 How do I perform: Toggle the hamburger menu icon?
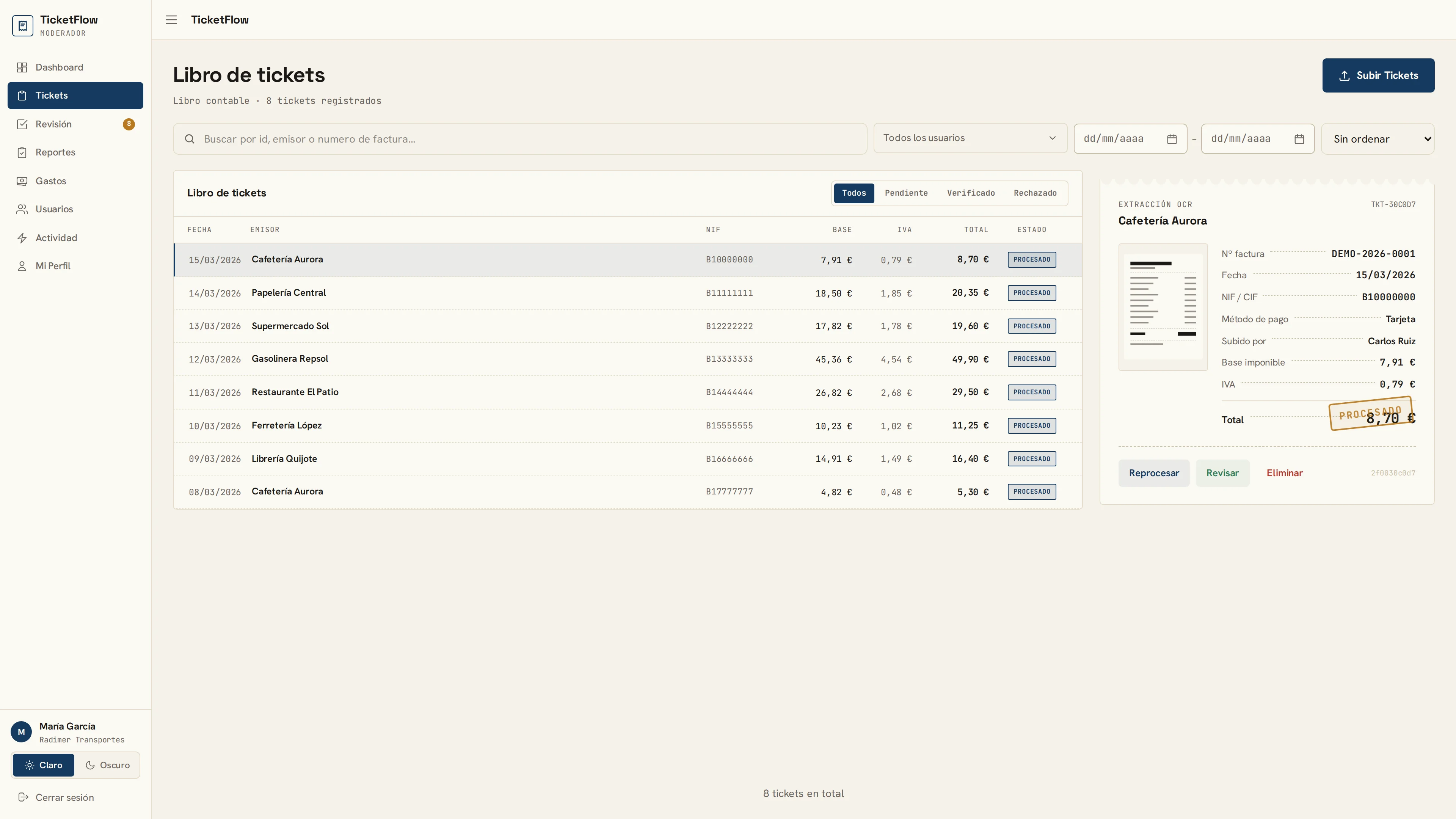171,20
